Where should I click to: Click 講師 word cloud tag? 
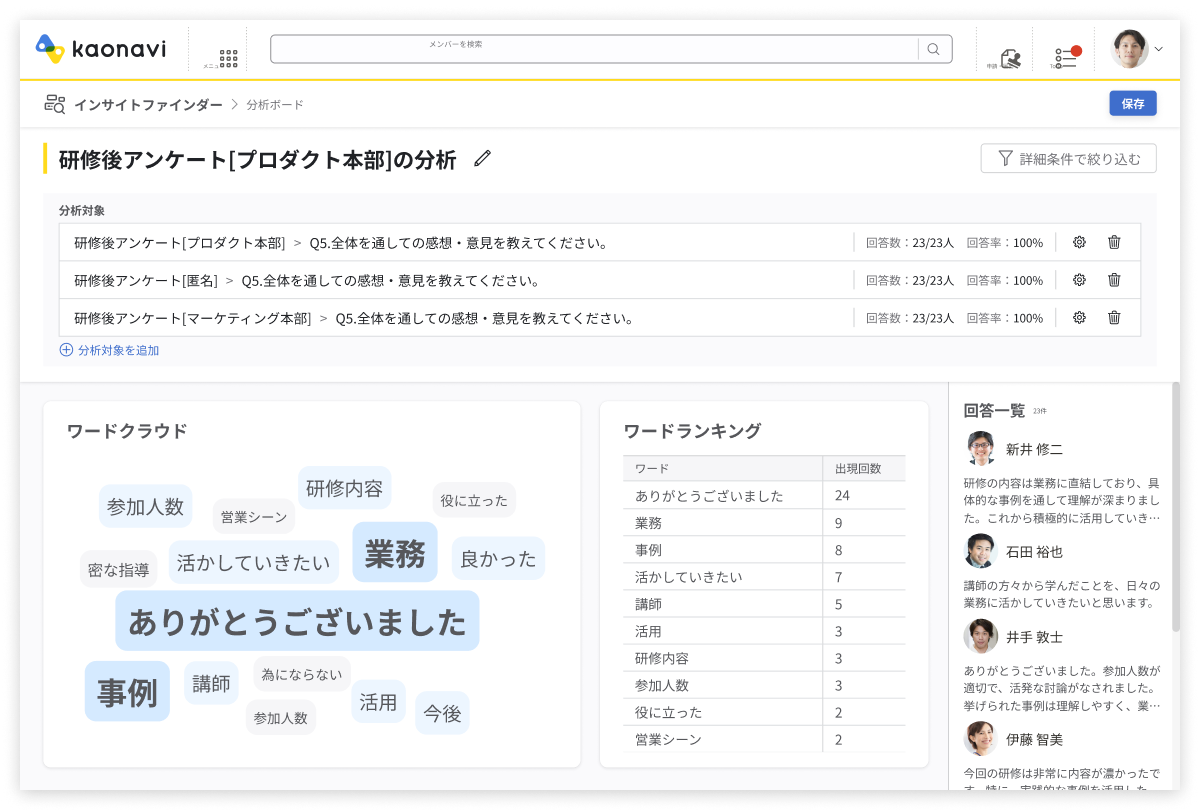point(211,683)
